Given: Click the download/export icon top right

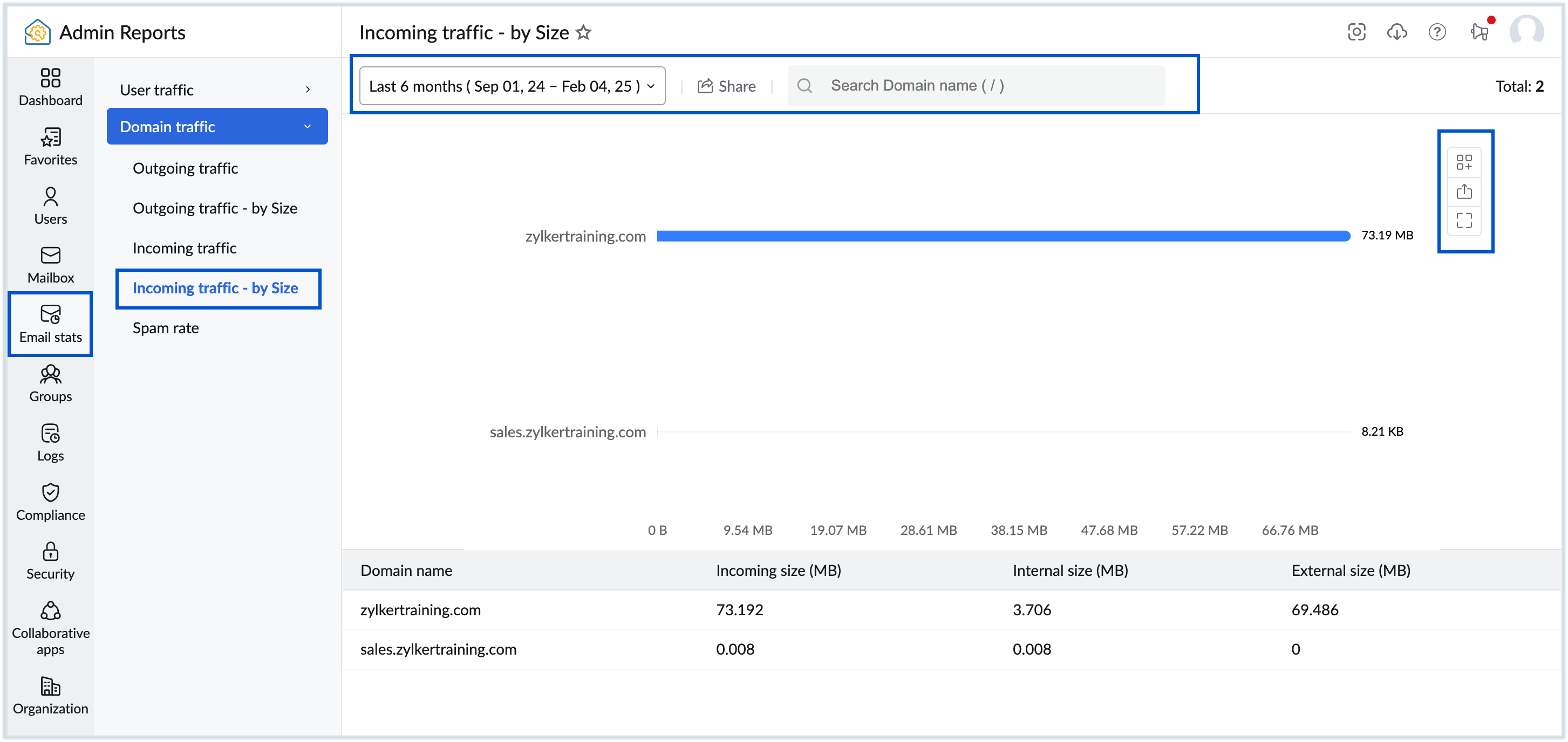Looking at the screenshot, I should pyautogui.click(x=1397, y=32).
